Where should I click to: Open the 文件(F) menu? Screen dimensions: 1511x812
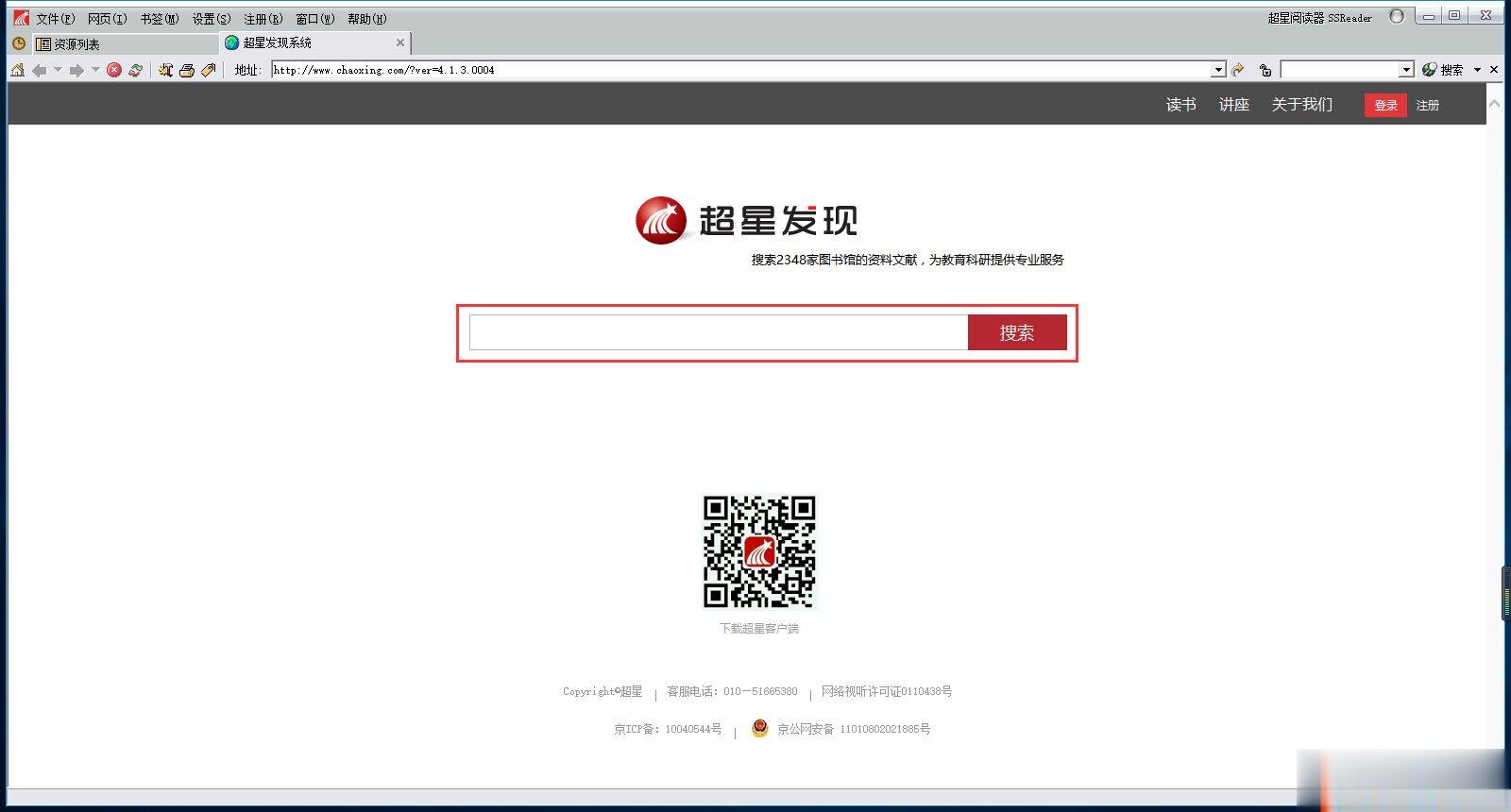tap(55, 19)
